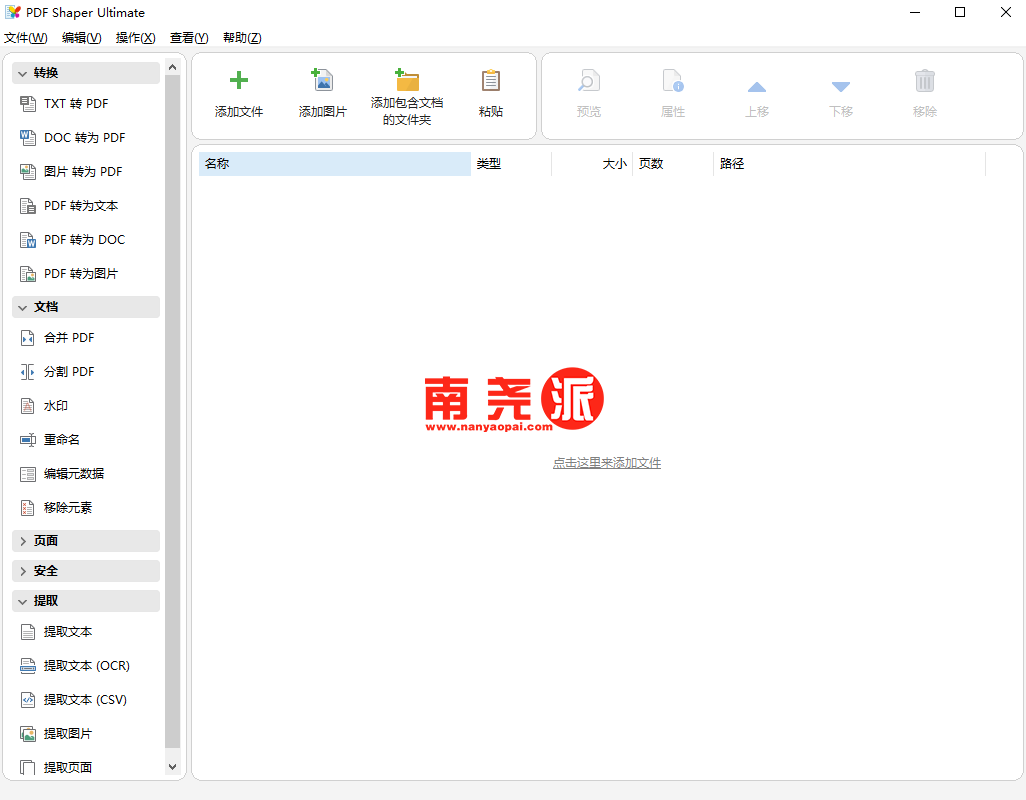Open the 编辑(V) menu

tap(81, 38)
